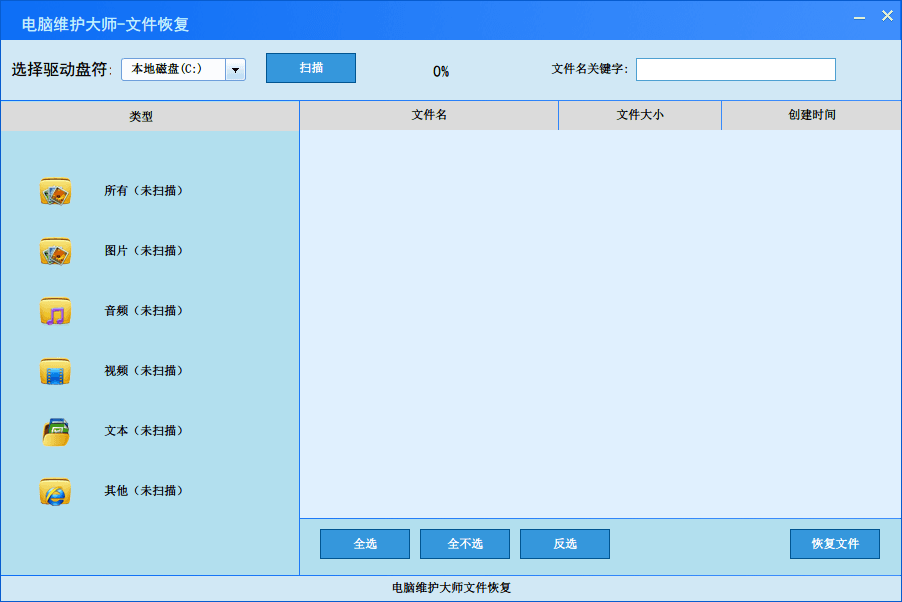Click the 图片 pictures folder icon
This screenshot has height=602, width=902.
click(55, 251)
